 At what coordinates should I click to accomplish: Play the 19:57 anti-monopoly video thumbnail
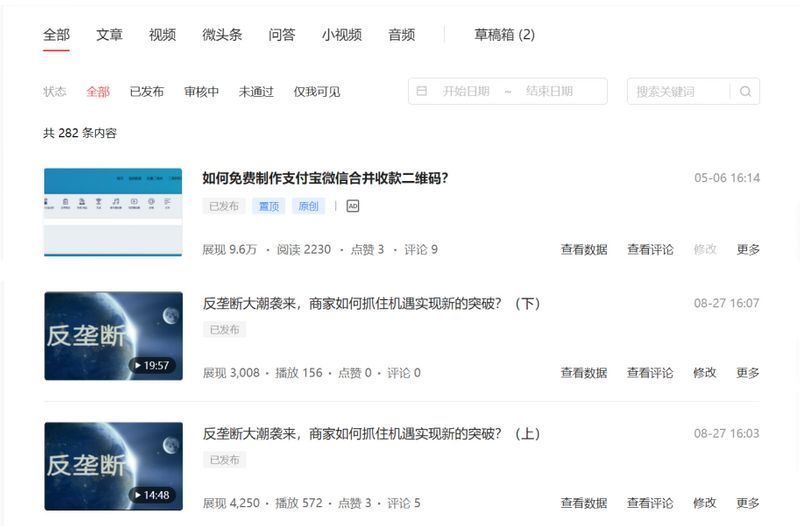pyautogui.click(x=113, y=336)
